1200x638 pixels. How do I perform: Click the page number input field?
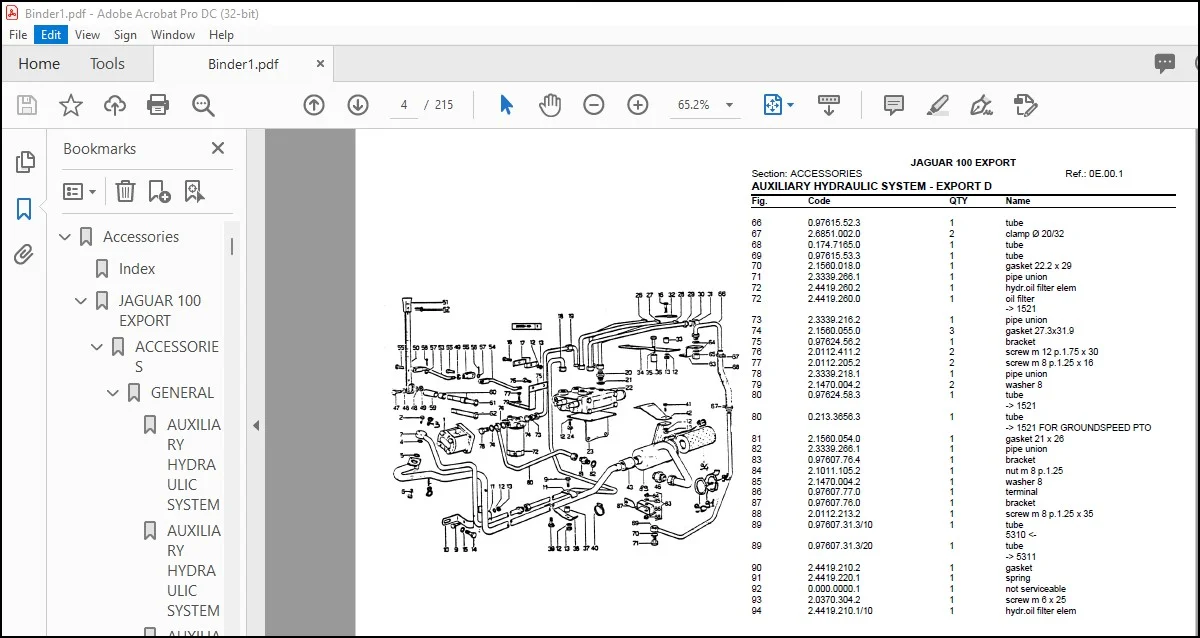point(404,105)
